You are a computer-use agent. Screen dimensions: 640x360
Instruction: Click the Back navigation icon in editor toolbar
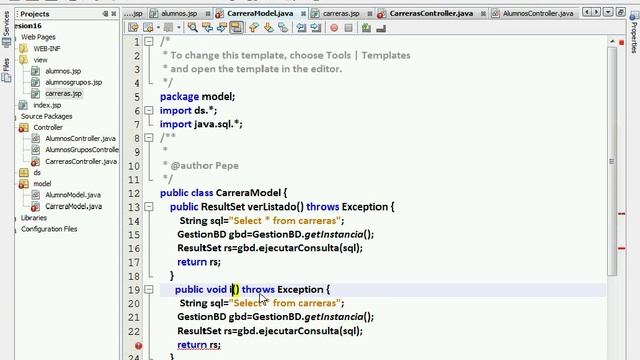click(x=148, y=28)
